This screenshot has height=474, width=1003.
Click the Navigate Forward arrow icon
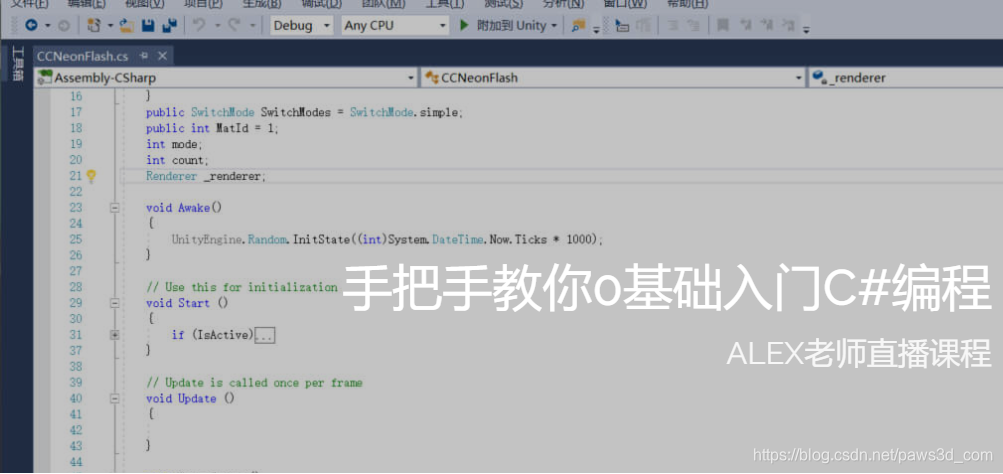(64, 26)
